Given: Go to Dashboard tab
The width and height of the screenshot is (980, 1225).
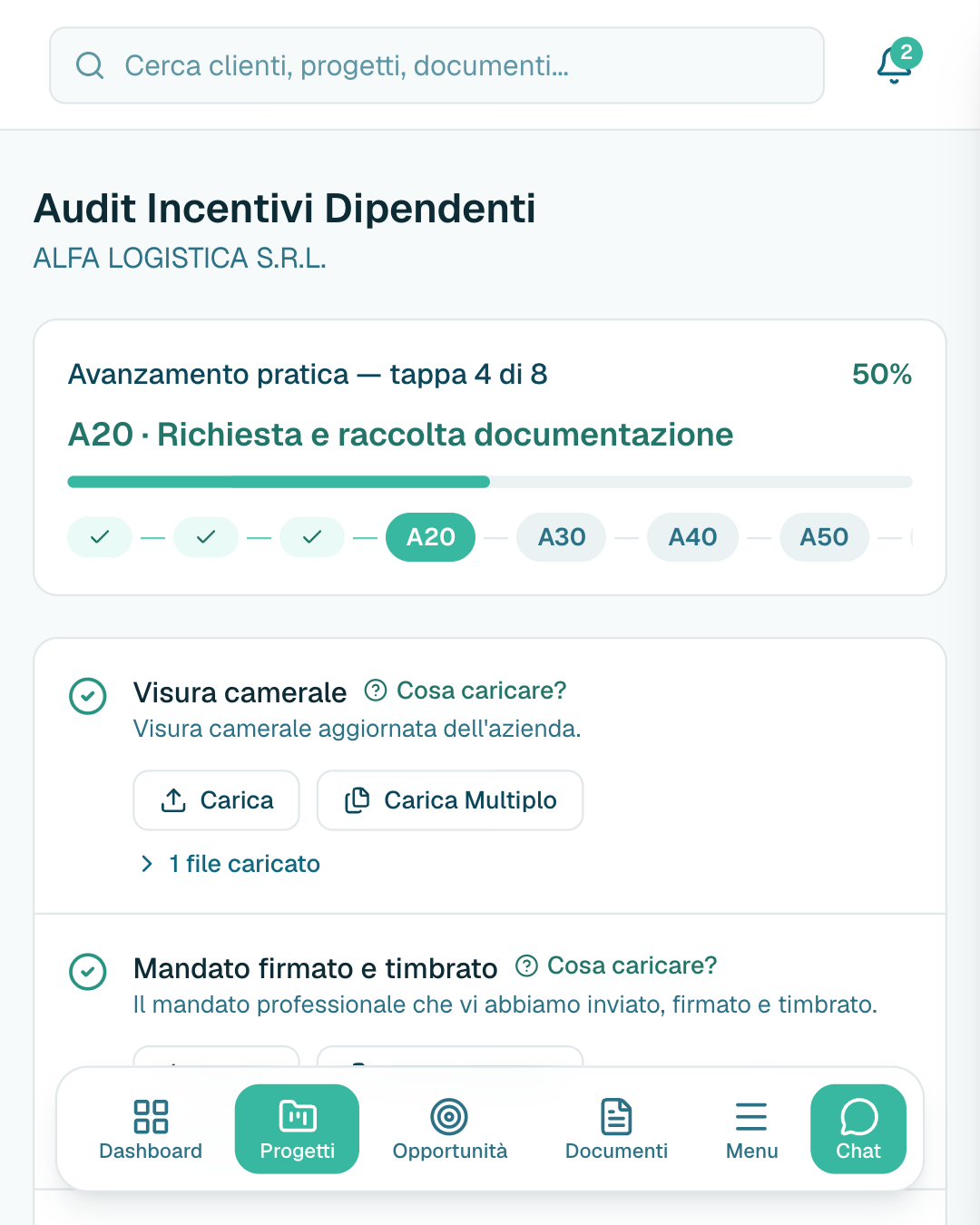Looking at the screenshot, I should (x=151, y=1129).
